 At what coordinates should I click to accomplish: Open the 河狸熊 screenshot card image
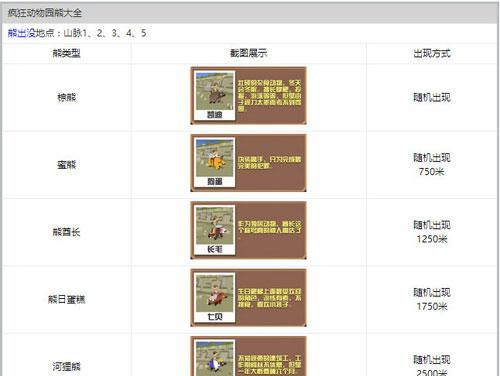(248, 356)
